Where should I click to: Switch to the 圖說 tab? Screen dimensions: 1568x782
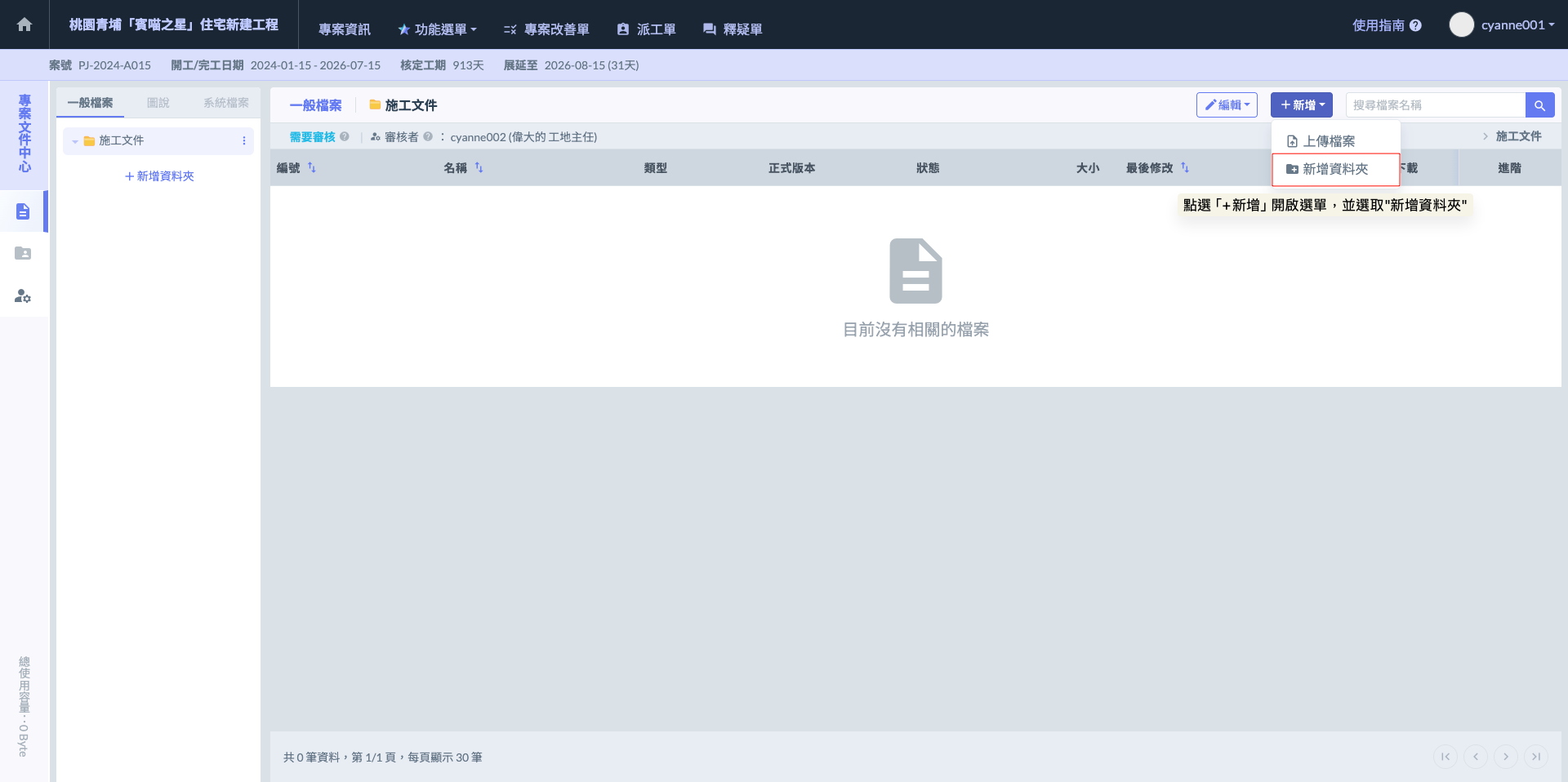tap(158, 103)
